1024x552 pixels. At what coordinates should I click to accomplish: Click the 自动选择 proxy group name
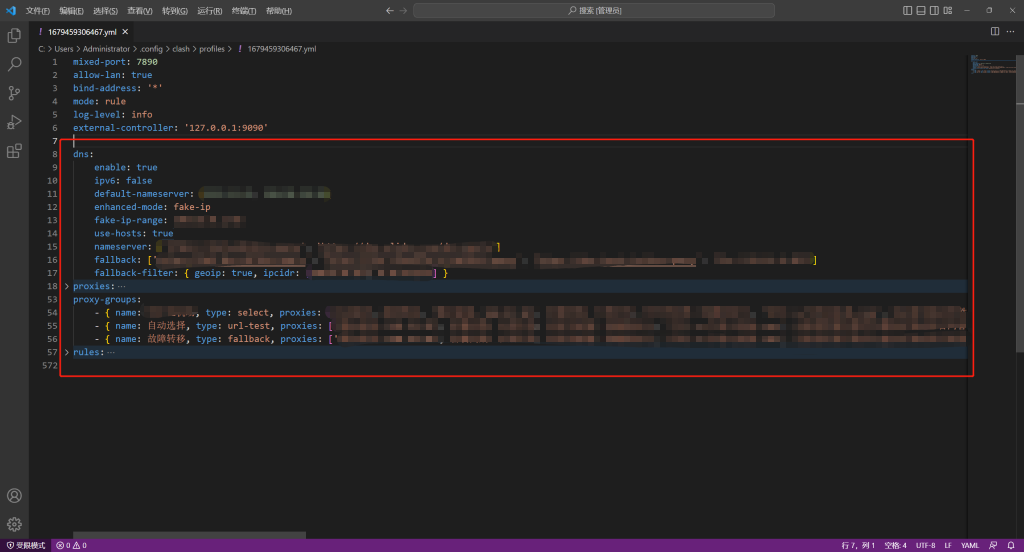coord(167,325)
